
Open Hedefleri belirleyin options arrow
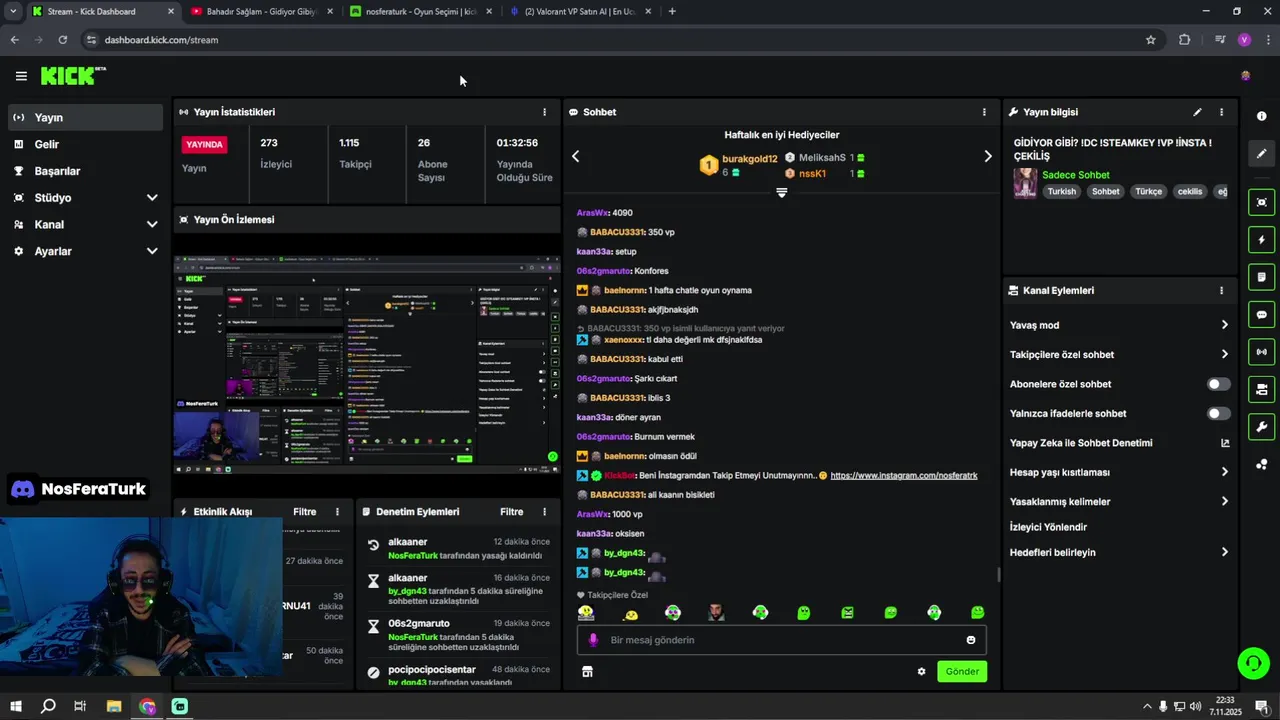tap(1224, 552)
